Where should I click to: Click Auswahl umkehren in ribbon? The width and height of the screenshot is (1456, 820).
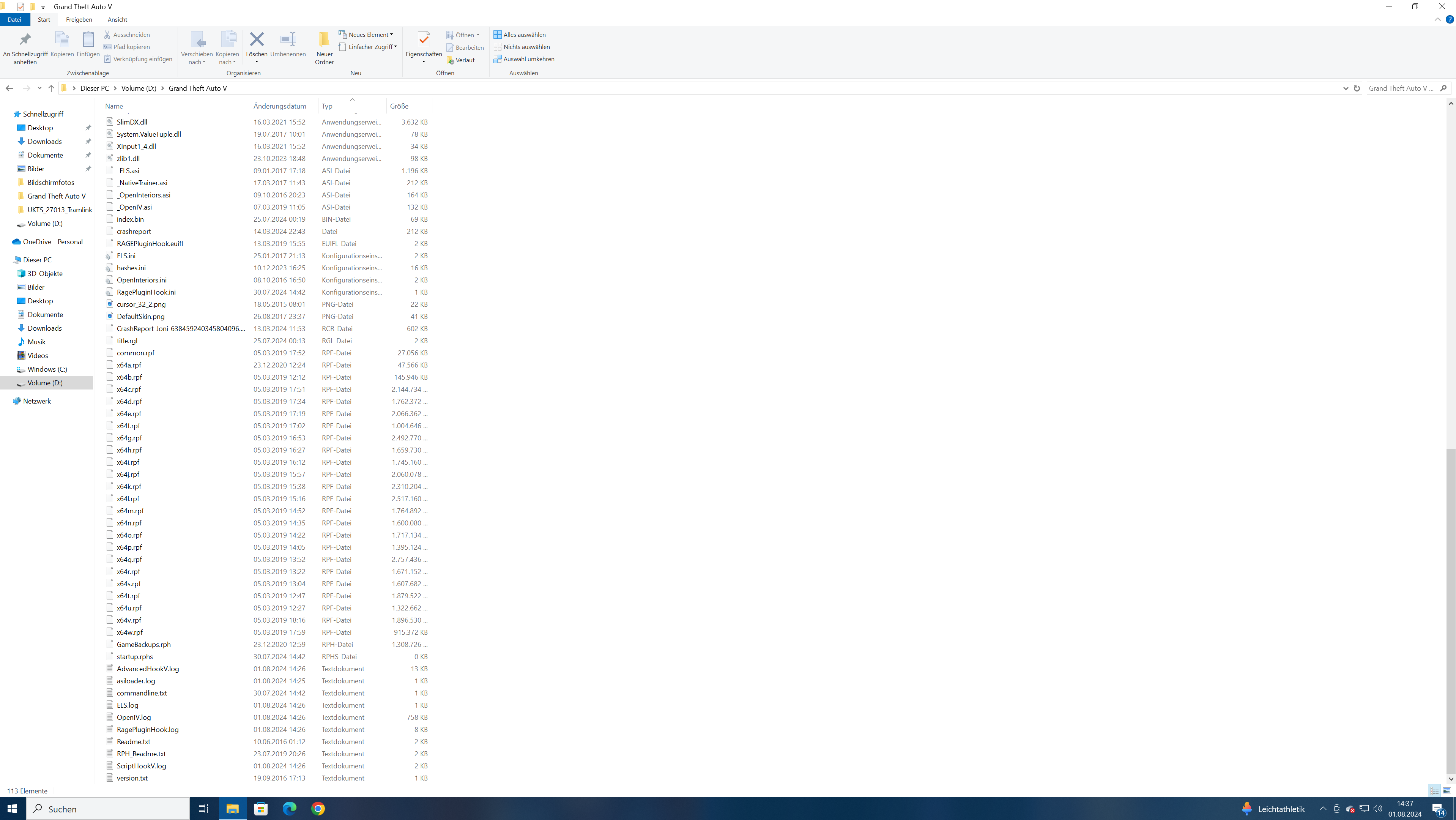[x=528, y=59]
